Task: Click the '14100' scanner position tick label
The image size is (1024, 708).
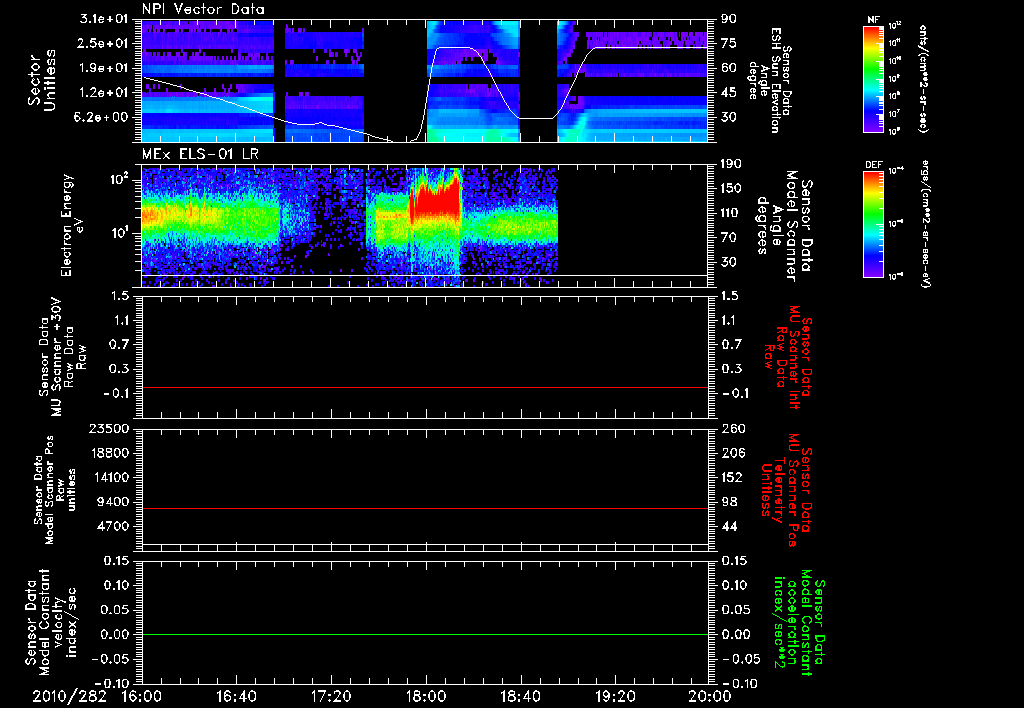Action: [x=108, y=477]
